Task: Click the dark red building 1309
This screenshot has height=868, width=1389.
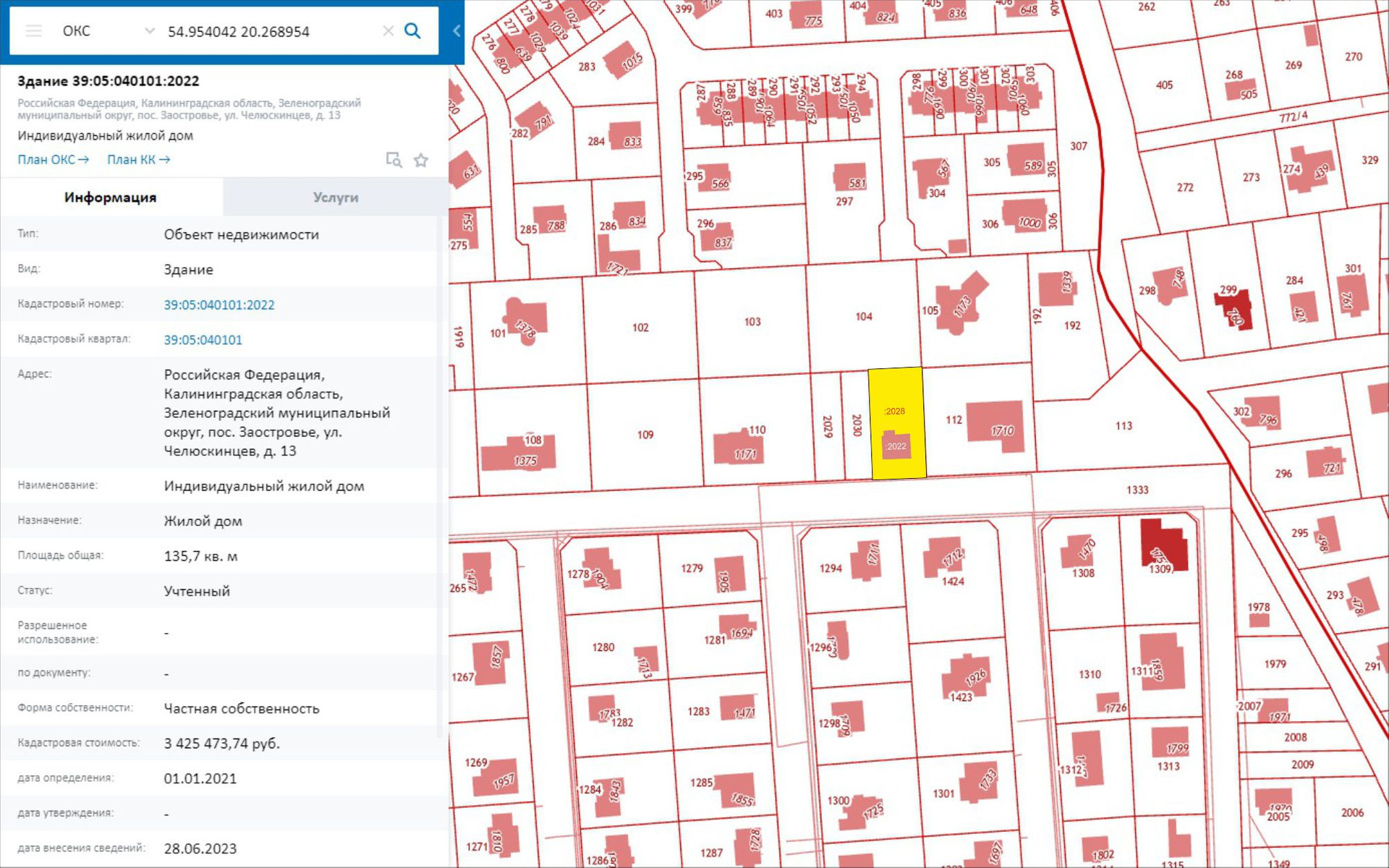Action: [1163, 545]
